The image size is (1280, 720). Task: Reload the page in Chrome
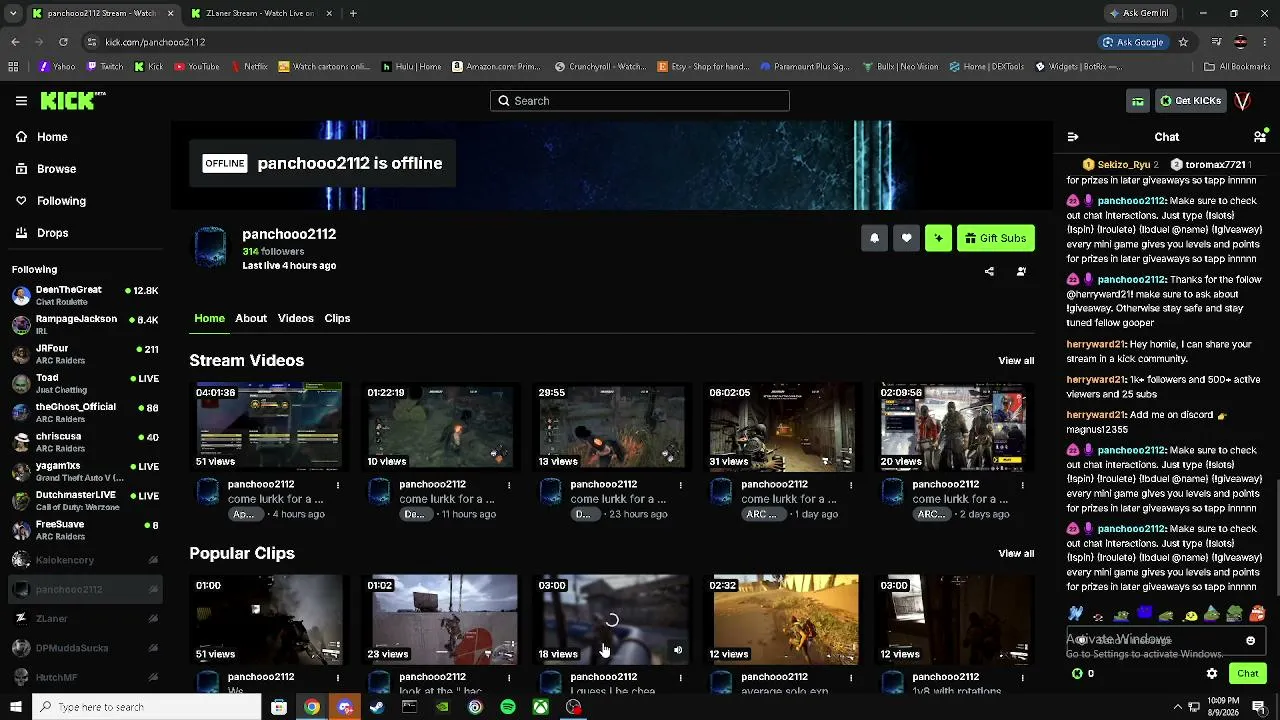click(63, 42)
